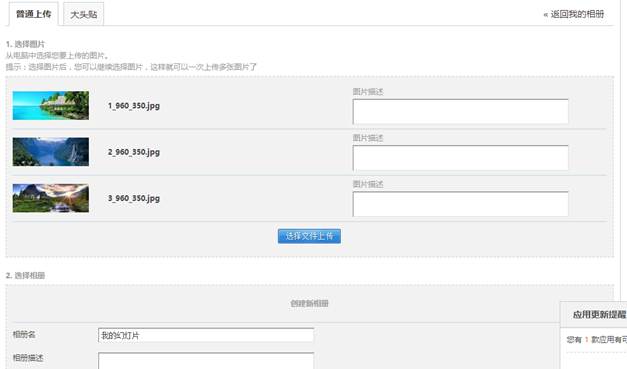Viewport: 627px width, 369px height.
Task: Select the 3_960_350.jpg thumbnail
Action: (x=51, y=198)
